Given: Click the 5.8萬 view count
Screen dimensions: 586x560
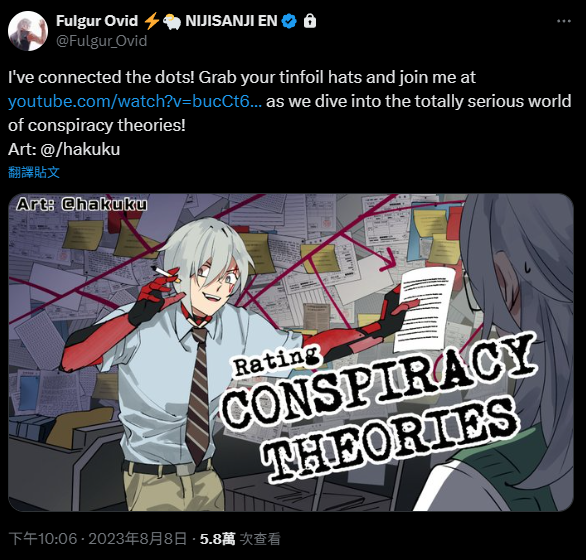Looking at the screenshot, I should click(218, 539).
